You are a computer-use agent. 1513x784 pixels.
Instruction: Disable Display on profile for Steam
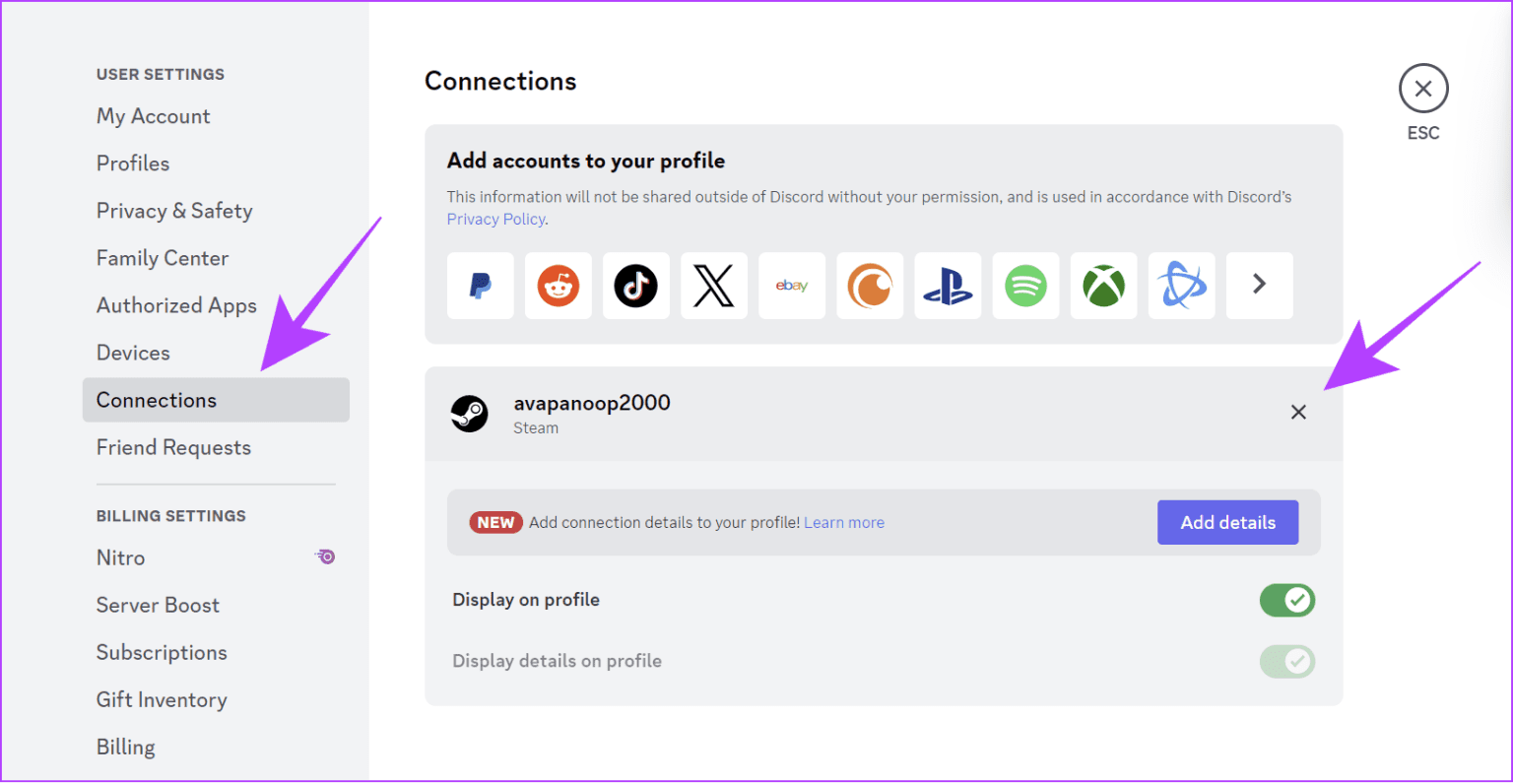pyautogui.click(x=1286, y=600)
